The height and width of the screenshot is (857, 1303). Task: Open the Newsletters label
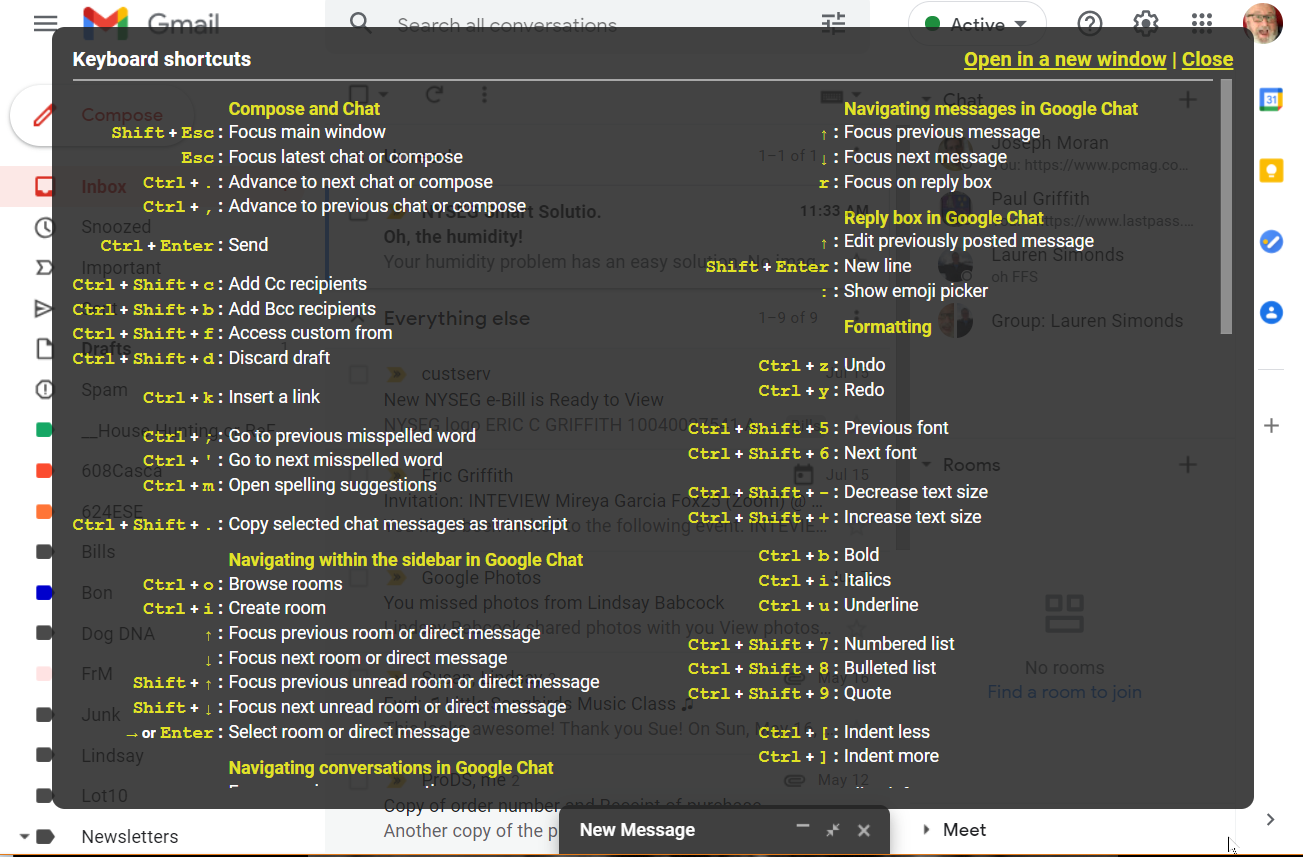tap(130, 836)
